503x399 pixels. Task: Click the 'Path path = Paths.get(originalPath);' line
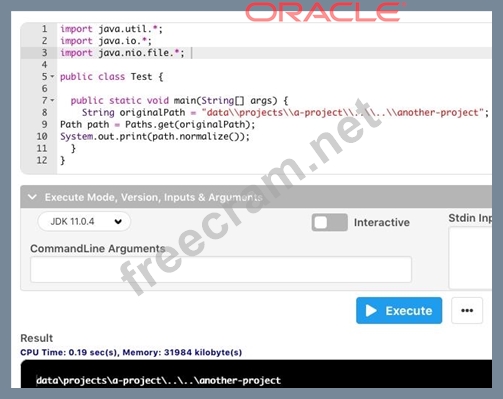point(157,124)
